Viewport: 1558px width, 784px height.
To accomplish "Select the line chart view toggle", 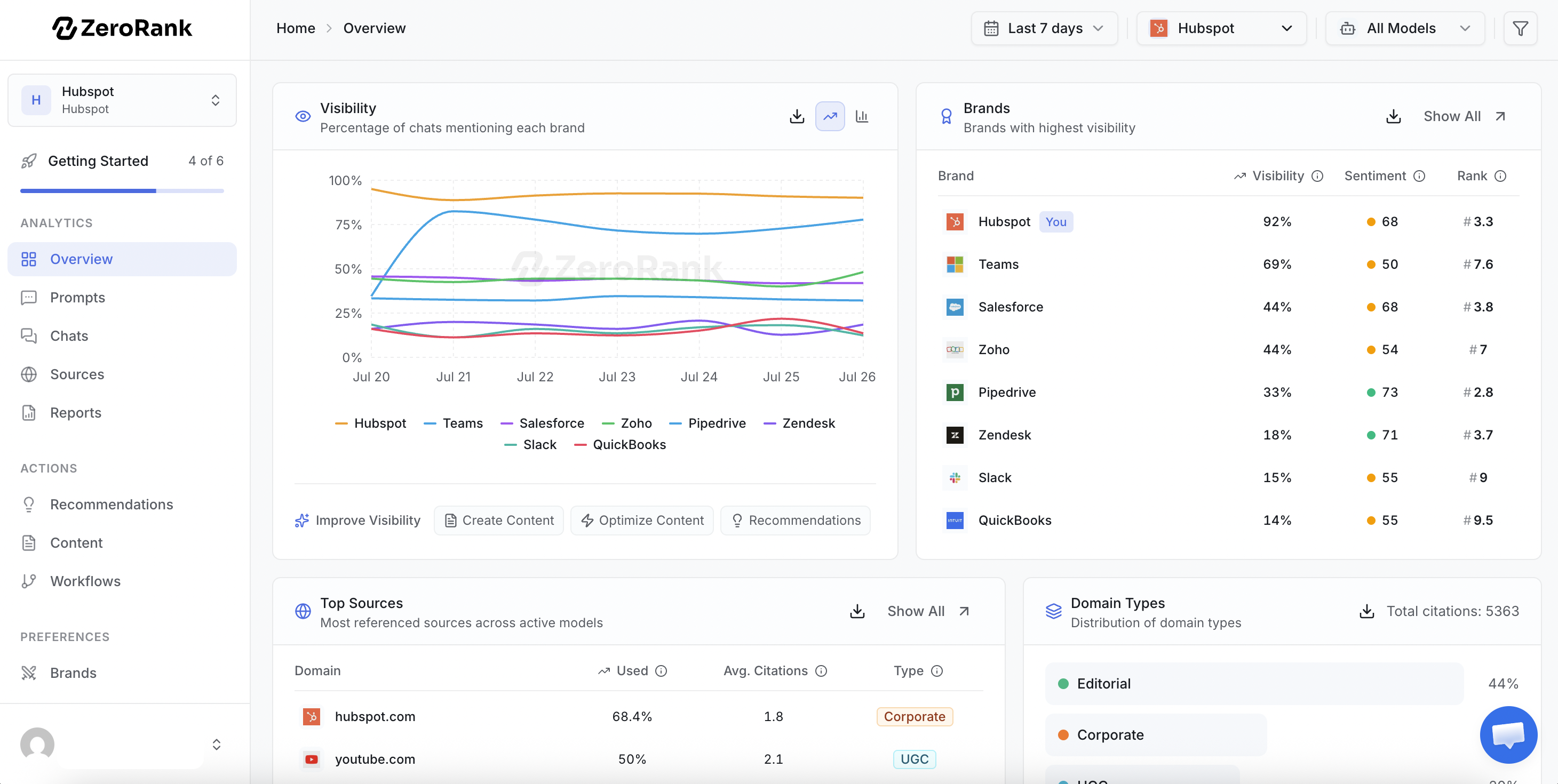I will 830,117.
